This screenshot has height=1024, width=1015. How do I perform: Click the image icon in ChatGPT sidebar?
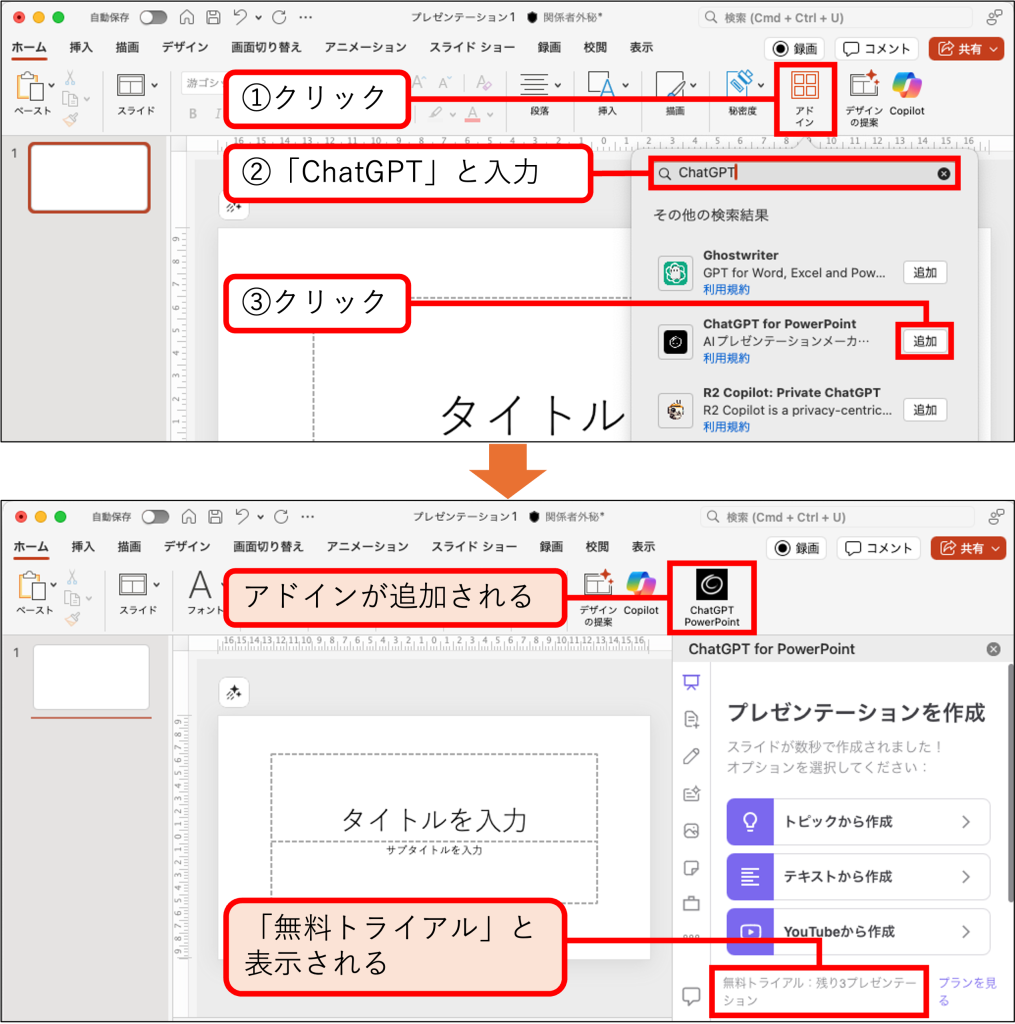tap(691, 831)
